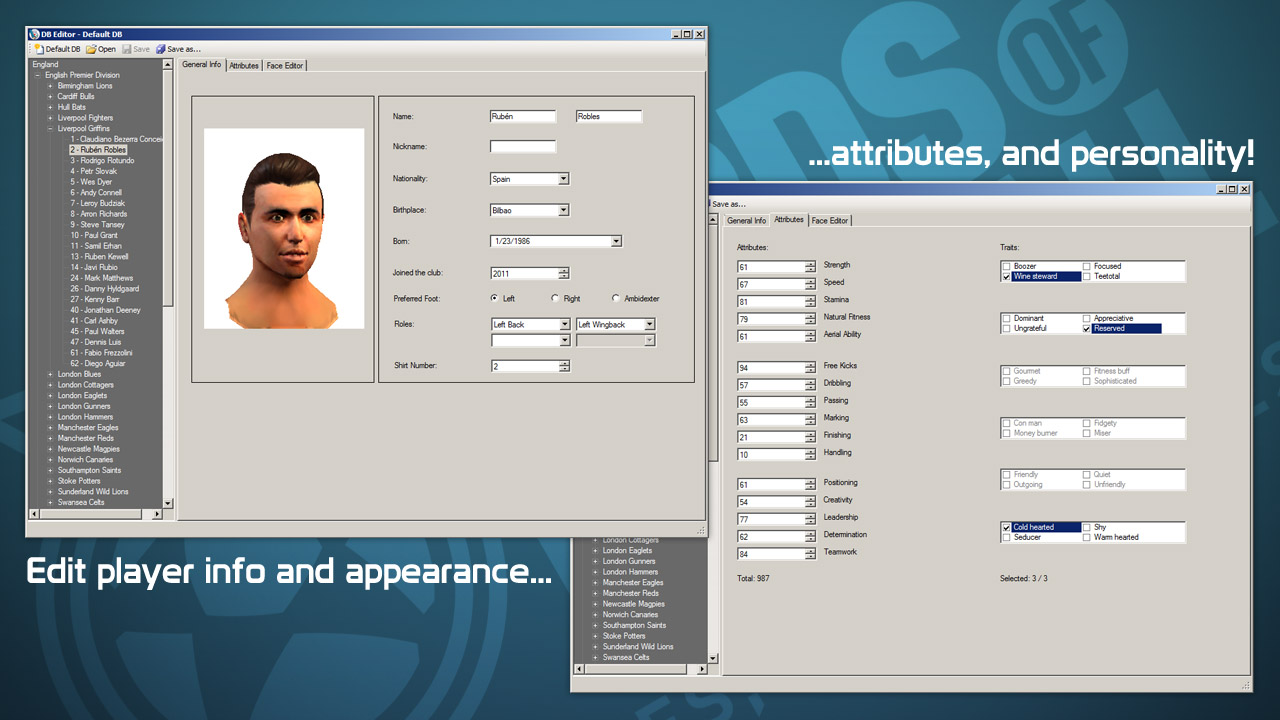
Task: Collapse the Liverpool Griffins team node
Action: pos(50,128)
